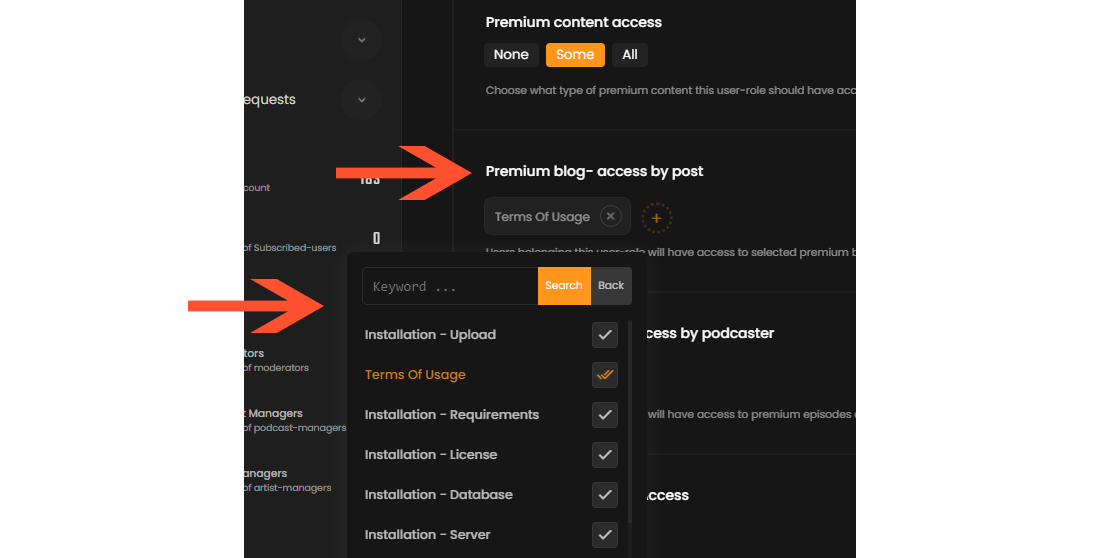The width and height of the screenshot is (1100, 558).
Task: Select Installation - Upload list entry
Action: (x=430, y=335)
